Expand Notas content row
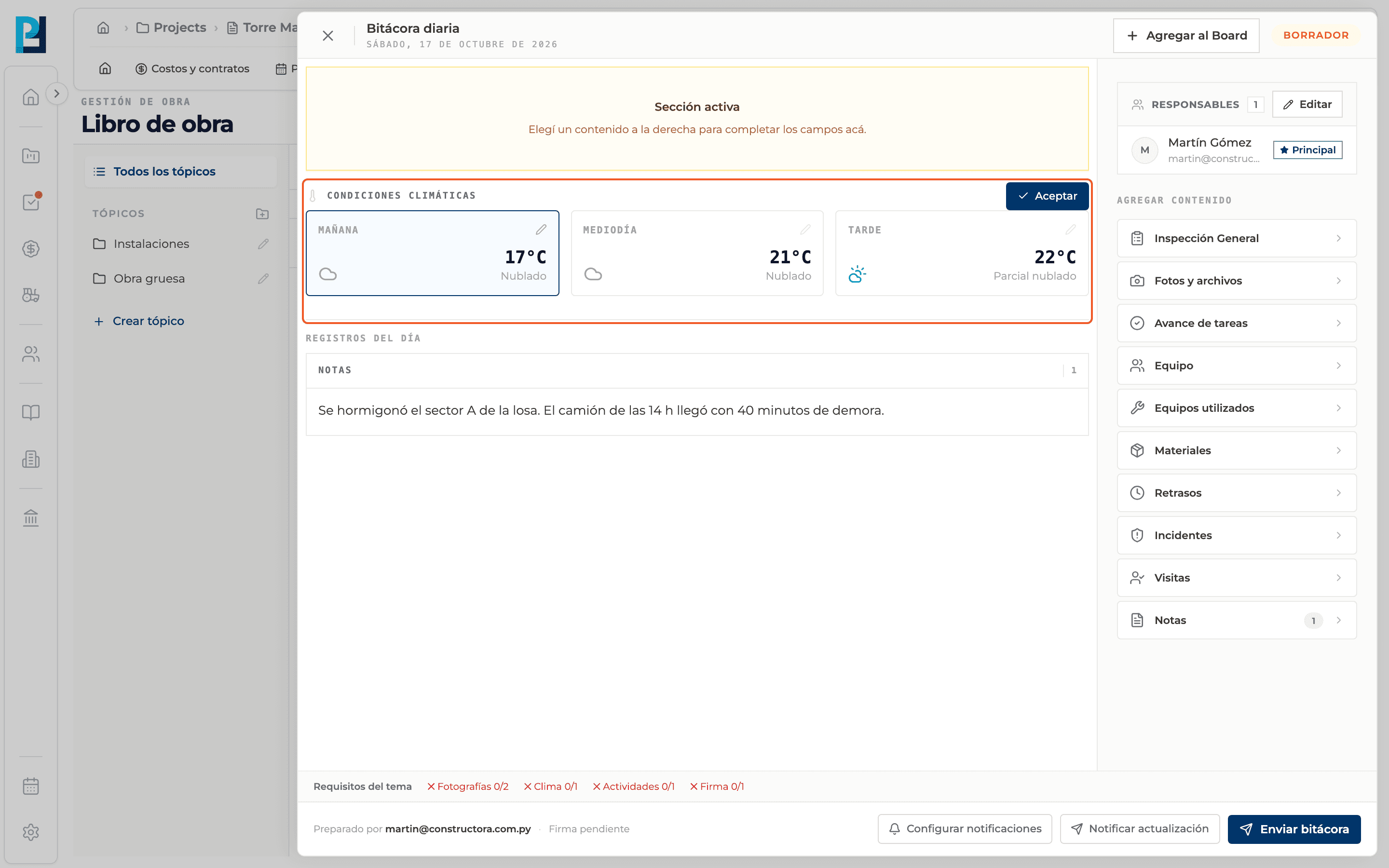 click(x=1237, y=621)
